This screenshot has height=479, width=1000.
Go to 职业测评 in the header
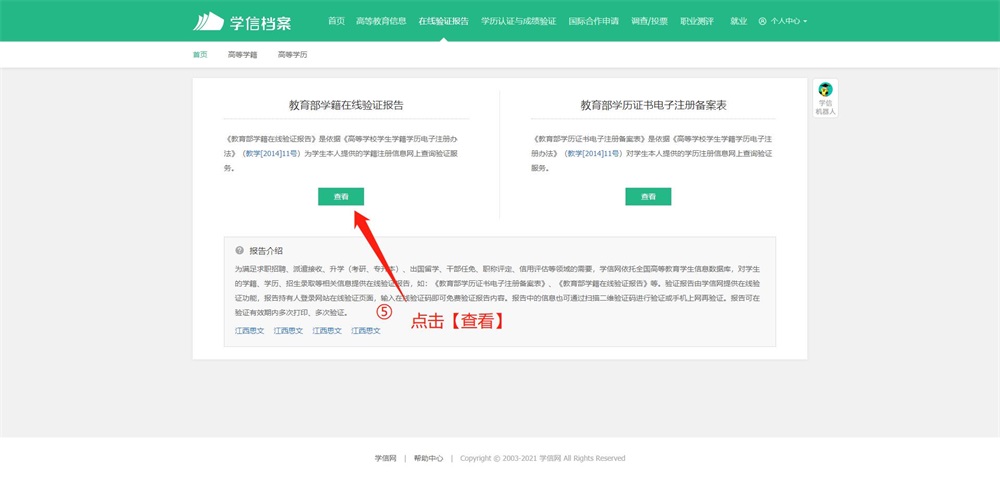696,21
